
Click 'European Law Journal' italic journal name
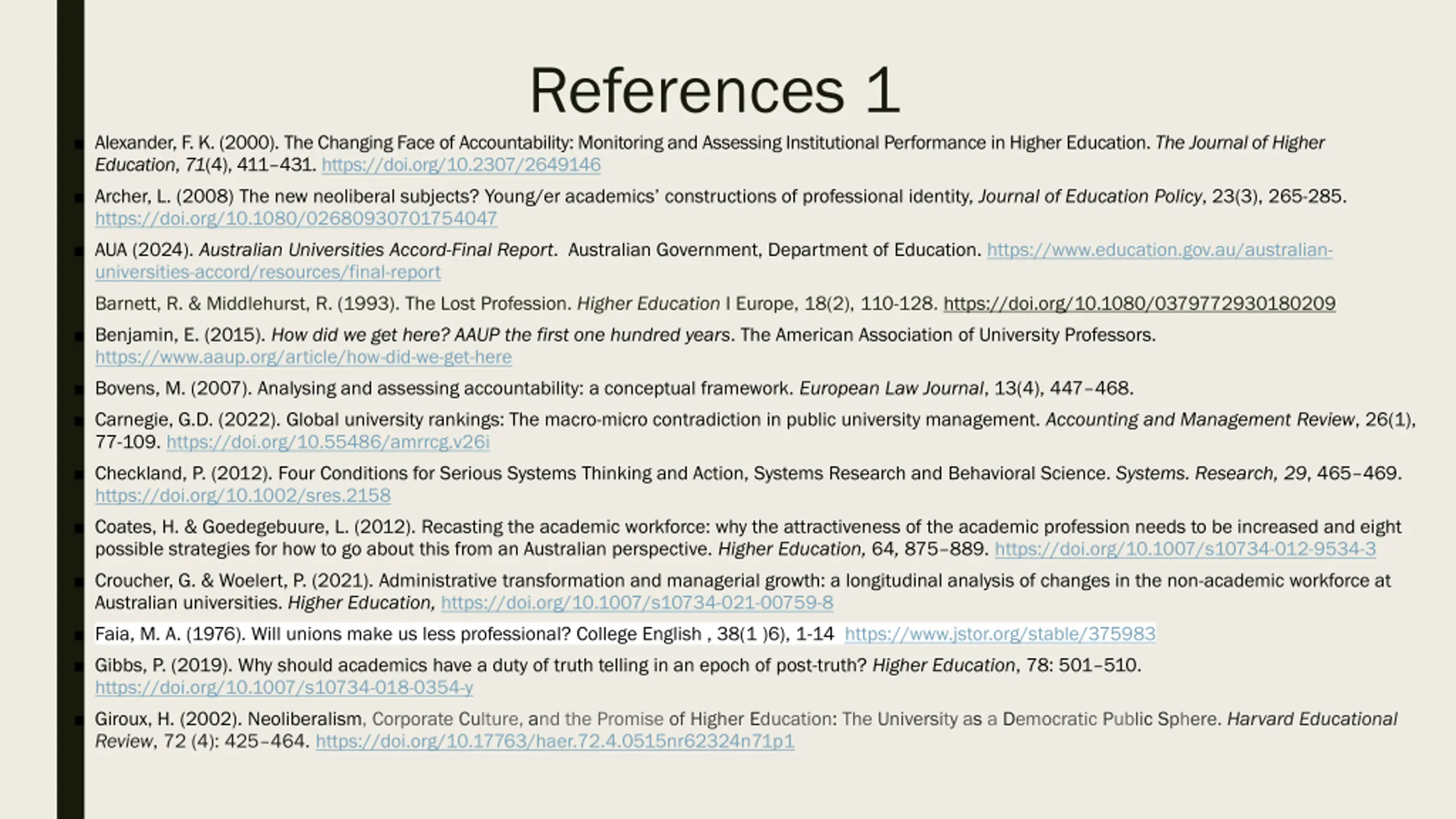pyautogui.click(x=891, y=388)
